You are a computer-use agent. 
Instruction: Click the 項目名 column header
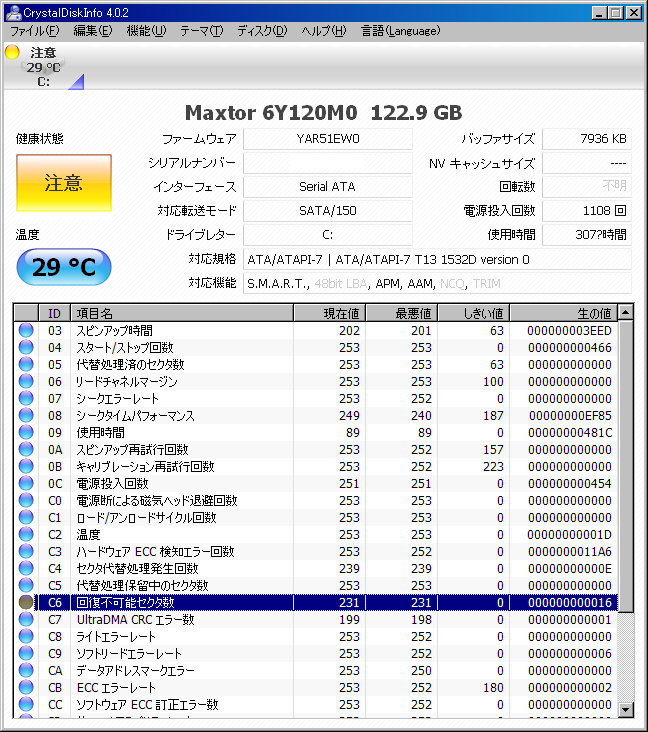pyautogui.click(x=182, y=313)
